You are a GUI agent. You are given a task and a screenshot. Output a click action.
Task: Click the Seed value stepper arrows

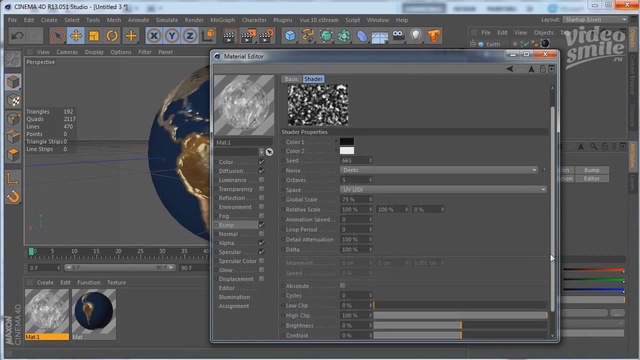click(370, 160)
